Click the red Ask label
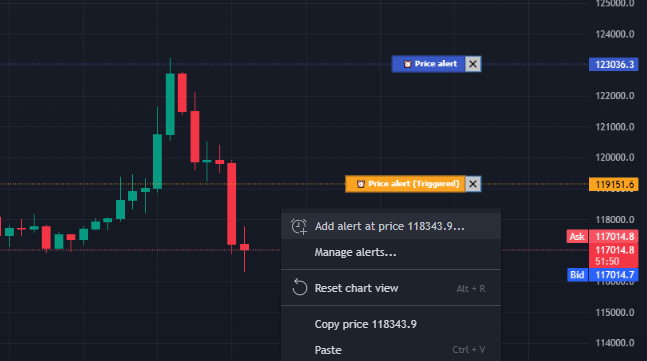 pyautogui.click(x=577, y=236)
